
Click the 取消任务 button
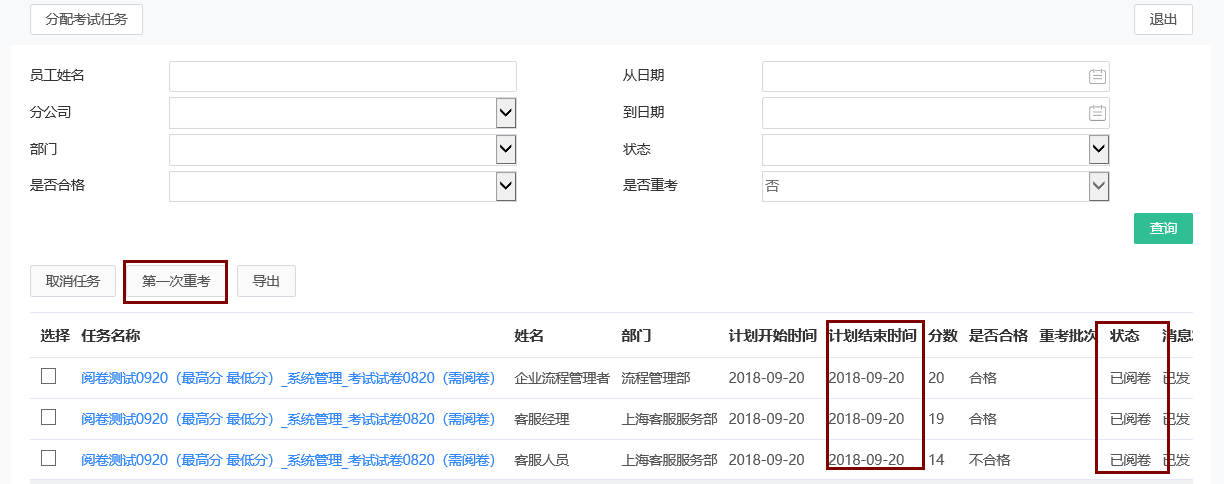pyautogui.click(x=73, y=282)
